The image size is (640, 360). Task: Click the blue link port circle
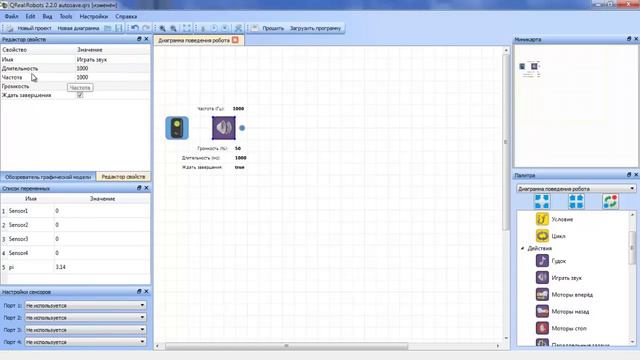(x=242, y=128)
